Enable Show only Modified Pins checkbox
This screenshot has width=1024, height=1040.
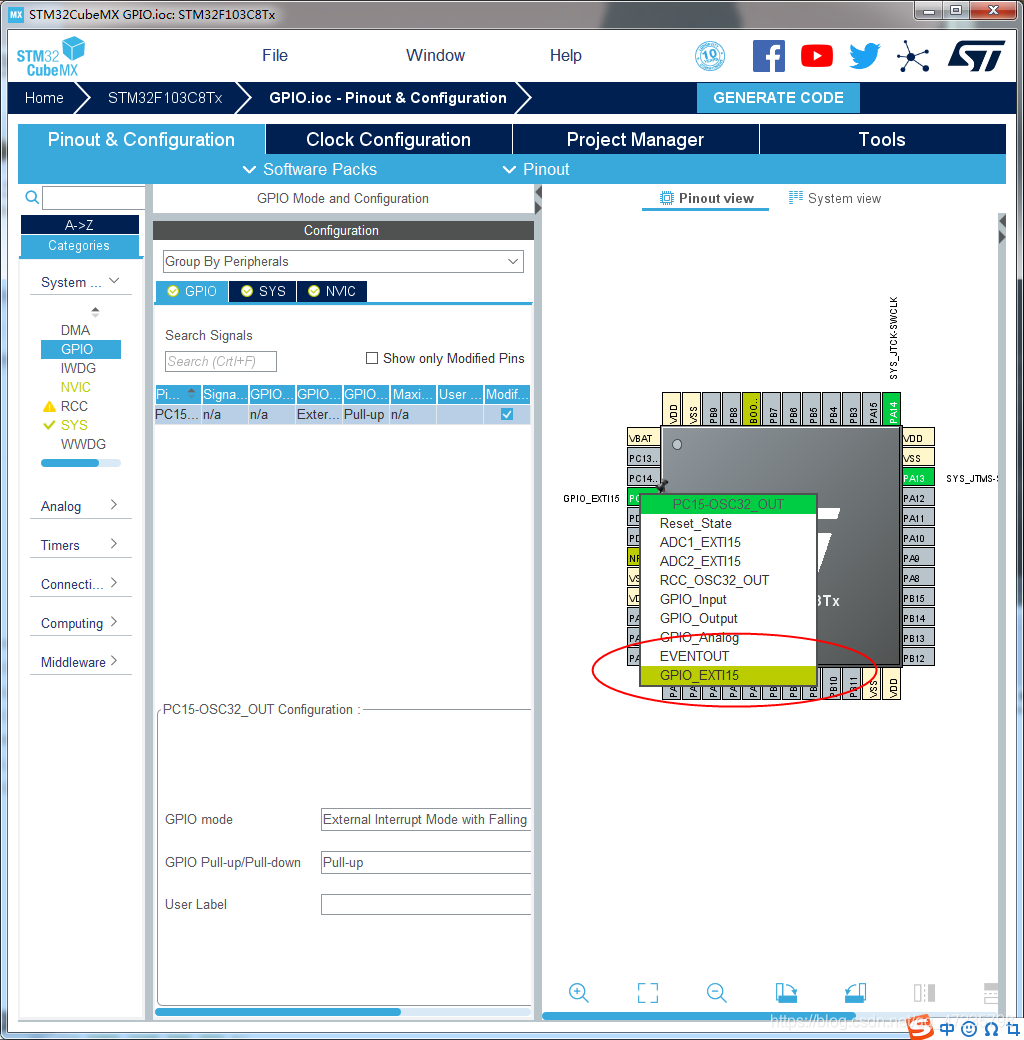(x=372, y=358)
